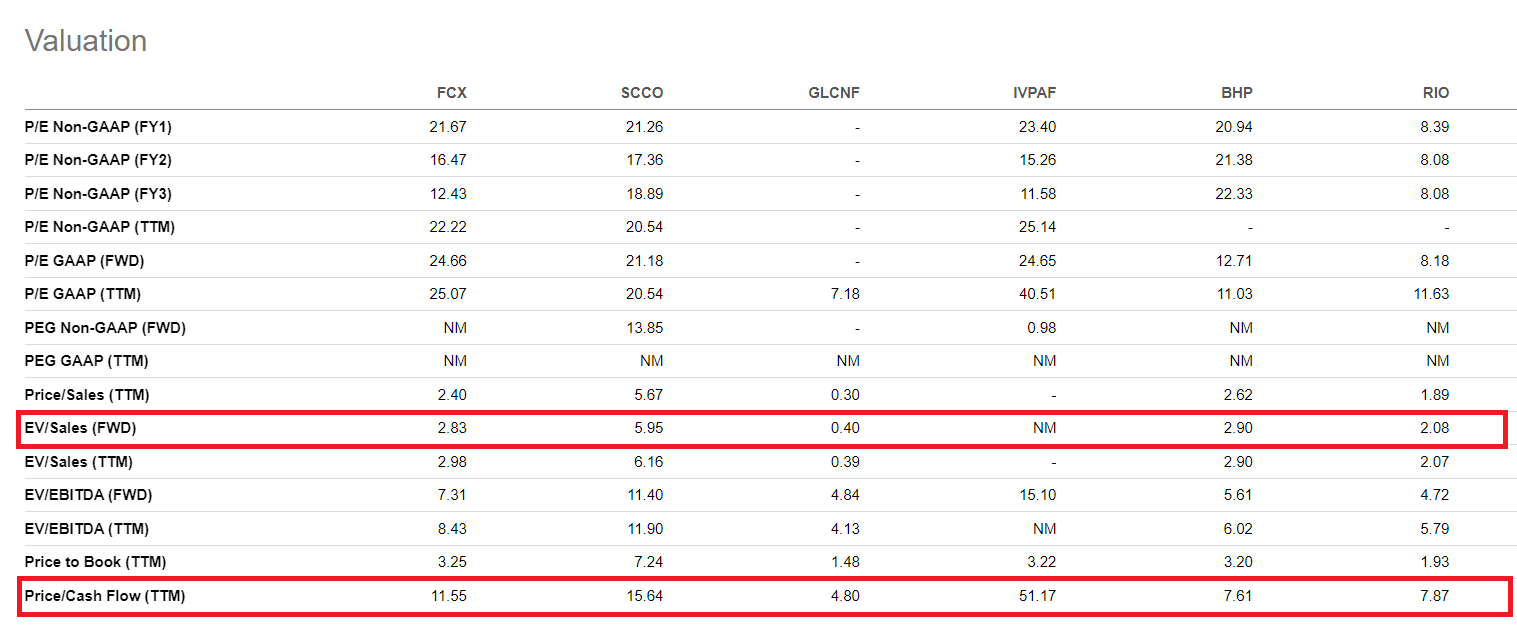Click FCX EV/EBITDA FWD value 7.31
Screen dimensions: 1517x633
452,495
